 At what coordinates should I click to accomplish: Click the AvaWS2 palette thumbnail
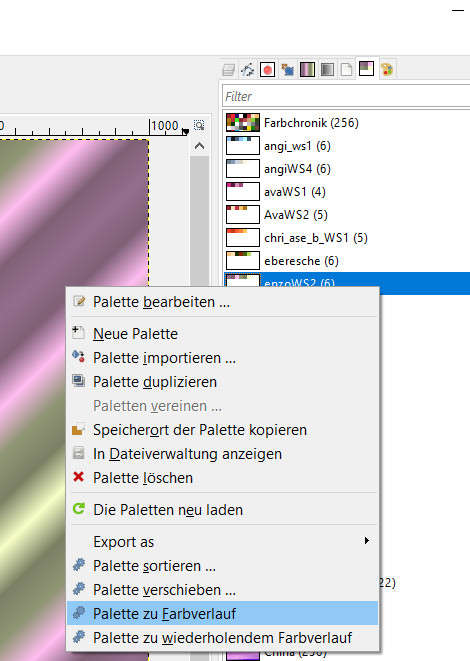(x=243, y=215)
